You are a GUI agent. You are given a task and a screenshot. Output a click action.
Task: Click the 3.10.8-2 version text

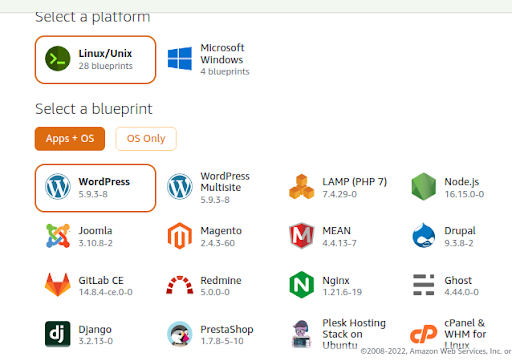(96, 243)
